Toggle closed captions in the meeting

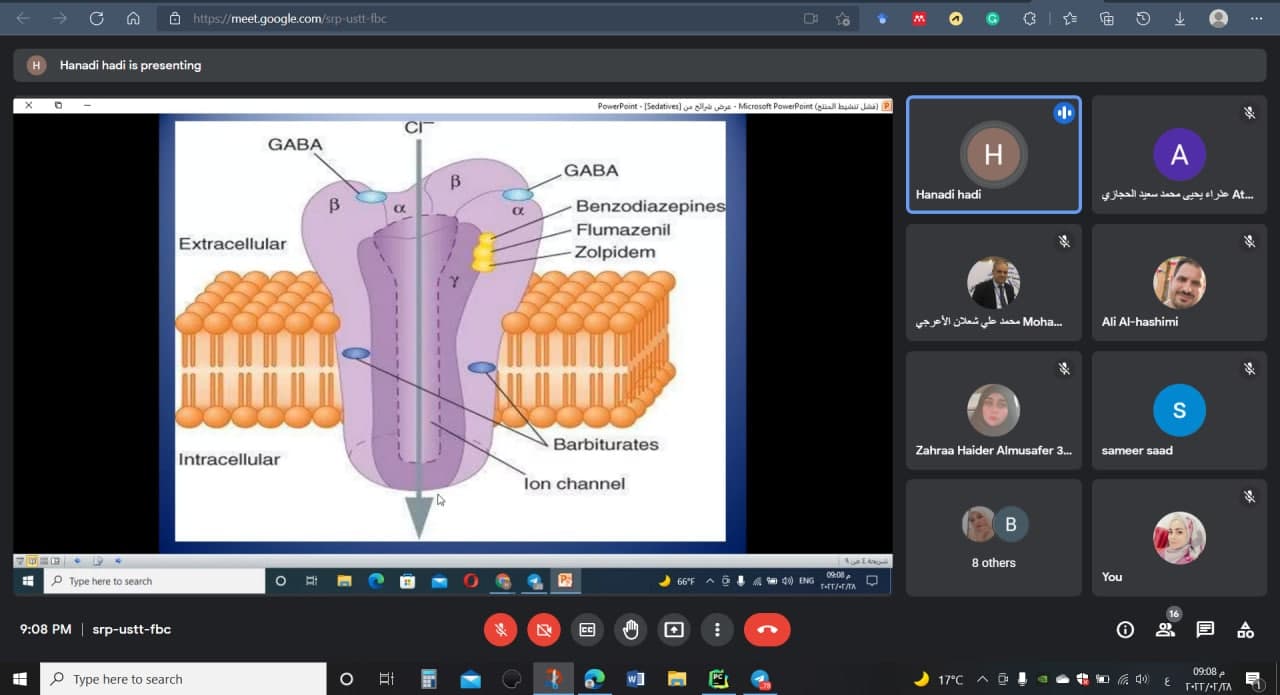[587, 629]
